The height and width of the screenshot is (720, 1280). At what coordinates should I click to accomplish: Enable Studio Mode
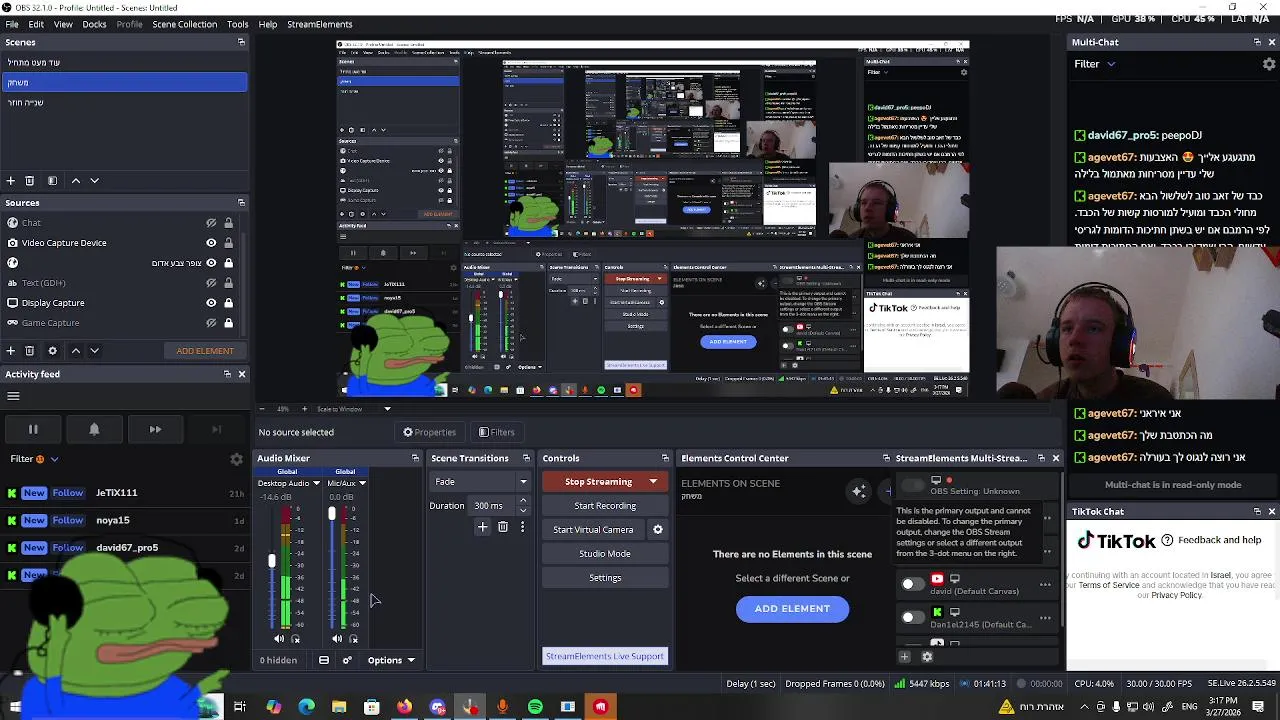point(605,554)
